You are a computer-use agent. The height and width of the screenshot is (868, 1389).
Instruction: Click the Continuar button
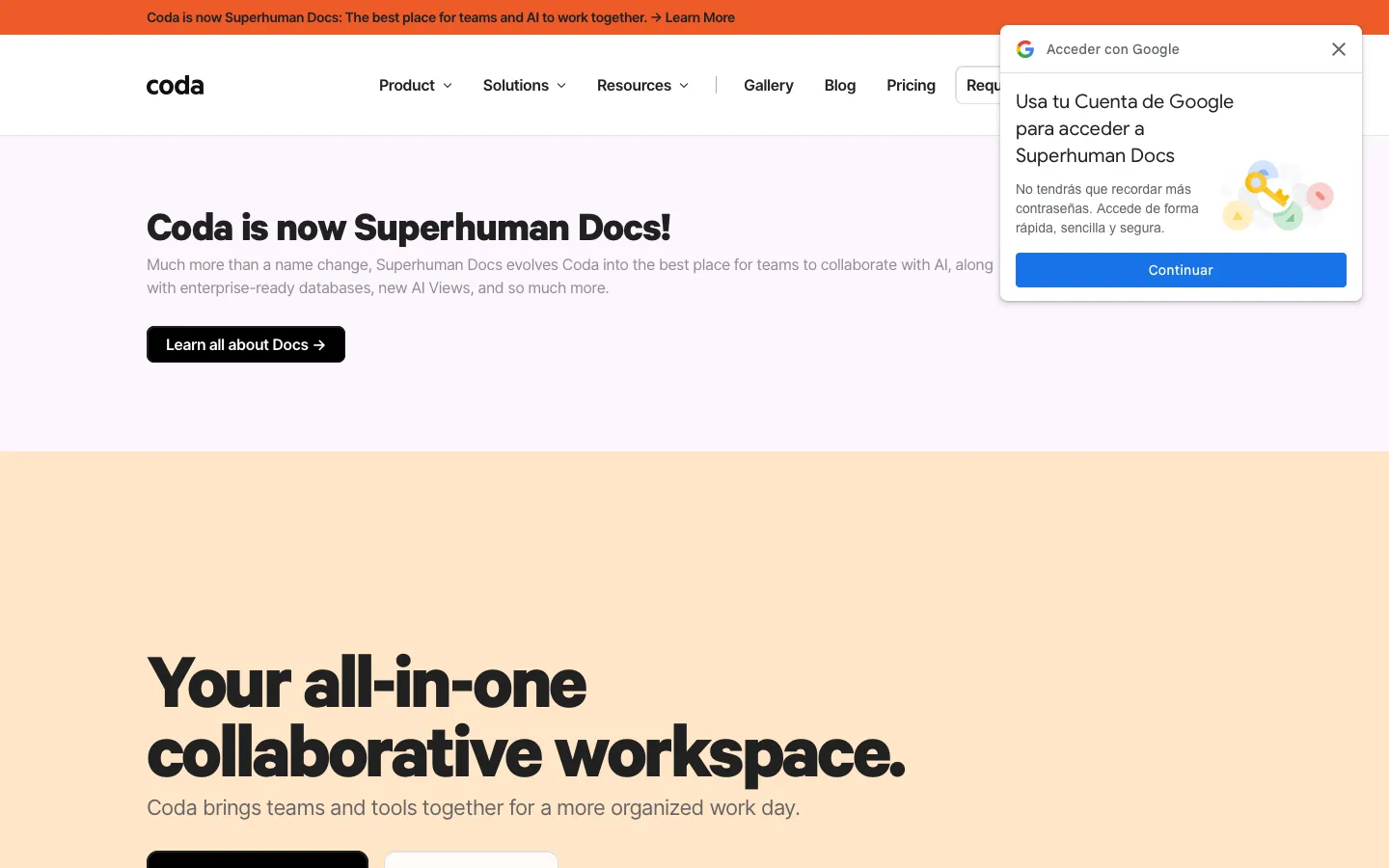click(x=1181, y=270)
